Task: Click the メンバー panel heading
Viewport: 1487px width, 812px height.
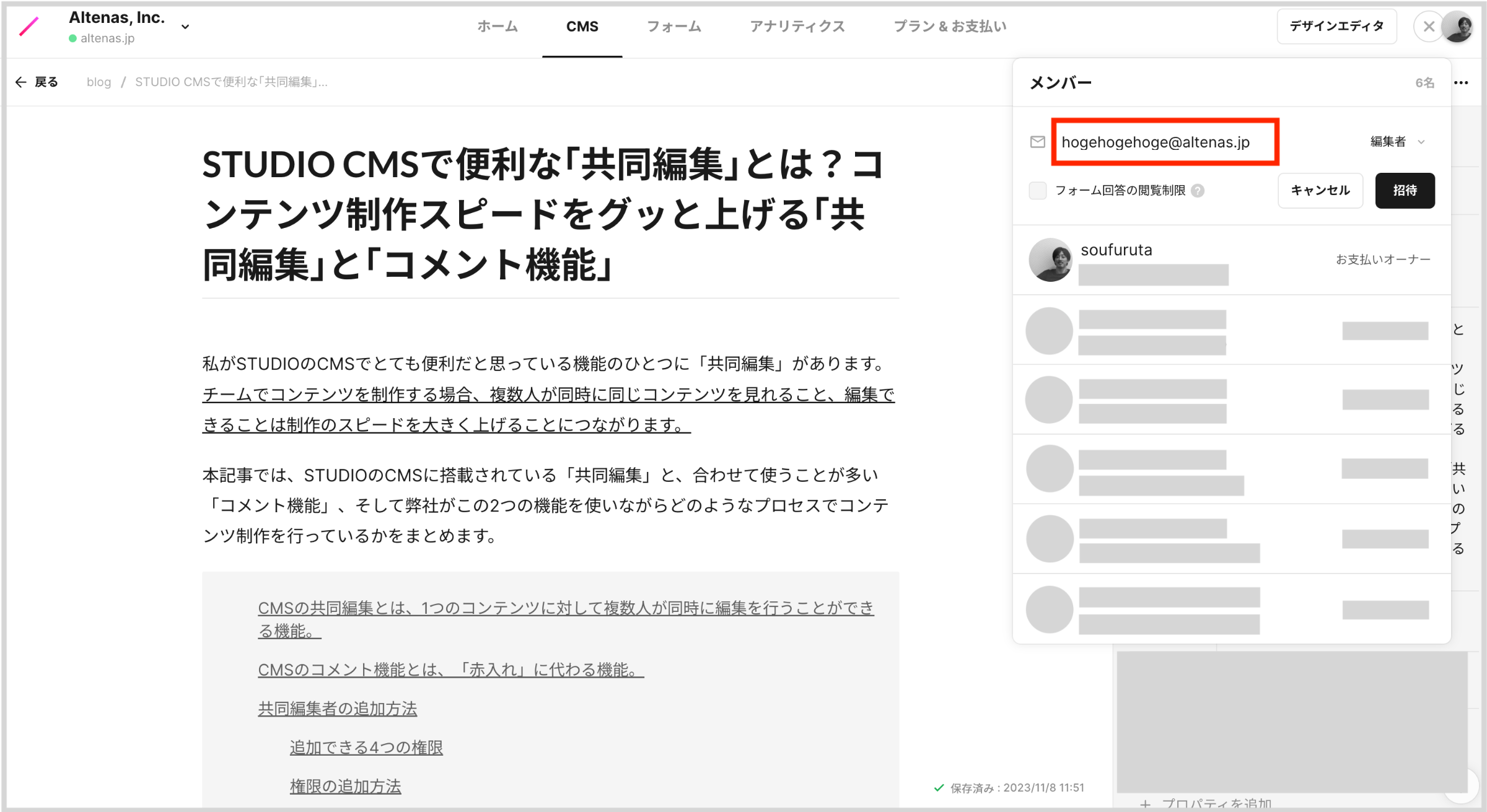Action: point(1061,82)
